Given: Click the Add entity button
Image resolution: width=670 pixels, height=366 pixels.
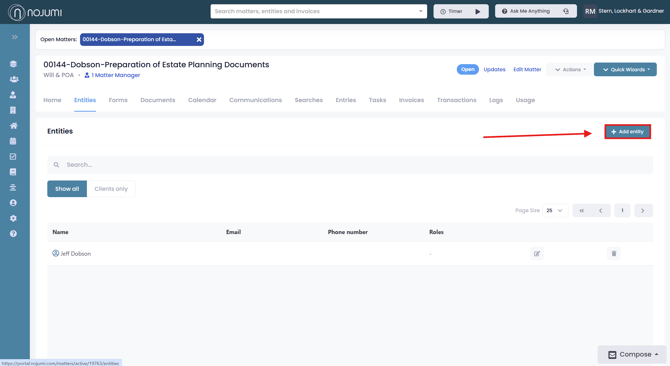Looking at the screenshot, I should (627, 132).
